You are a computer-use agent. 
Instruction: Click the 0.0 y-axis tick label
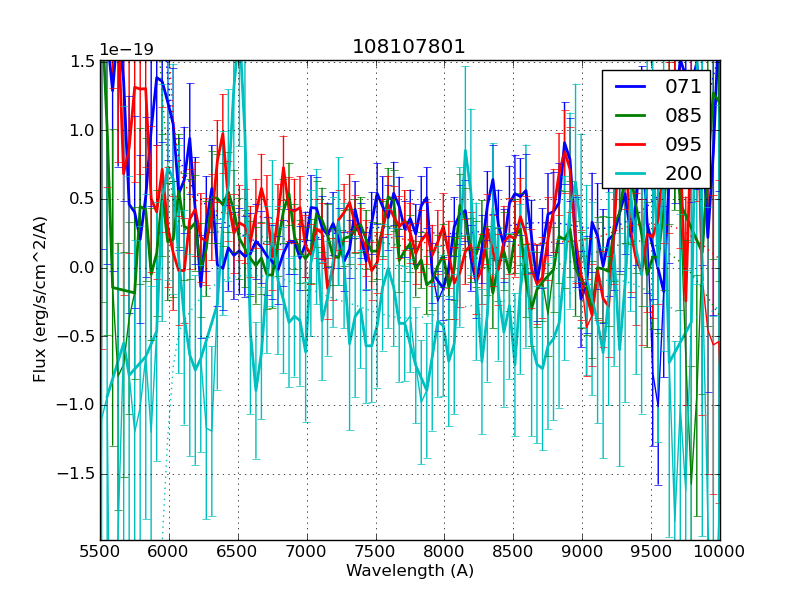coord(78,267)
